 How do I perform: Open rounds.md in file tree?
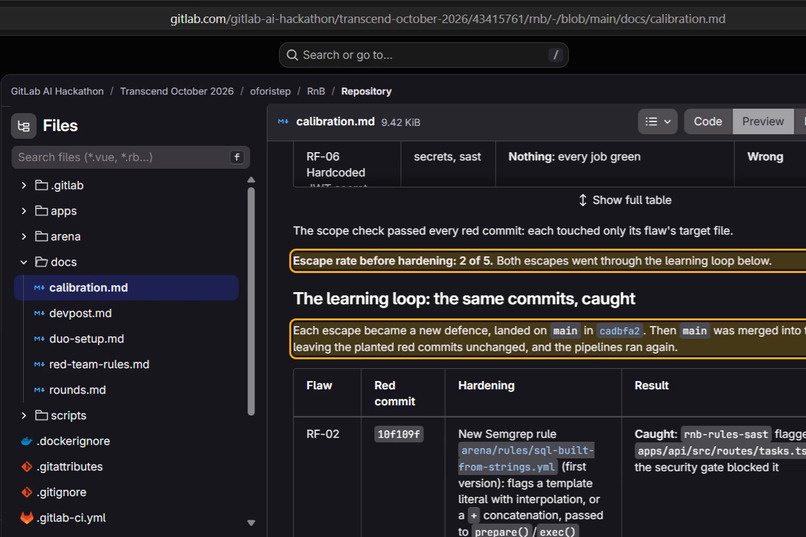click(77, 390)
